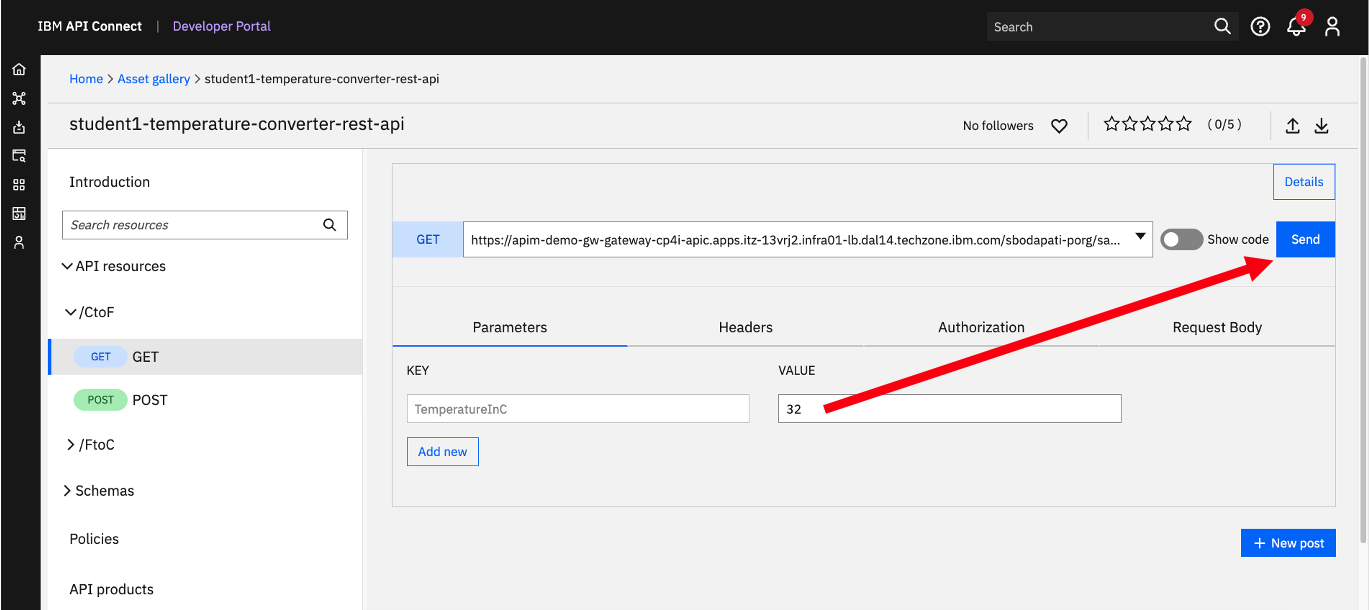This screenshot has width=1369, height=610.
Task: Rate the asset with the first star
Action: point(1111,124)
